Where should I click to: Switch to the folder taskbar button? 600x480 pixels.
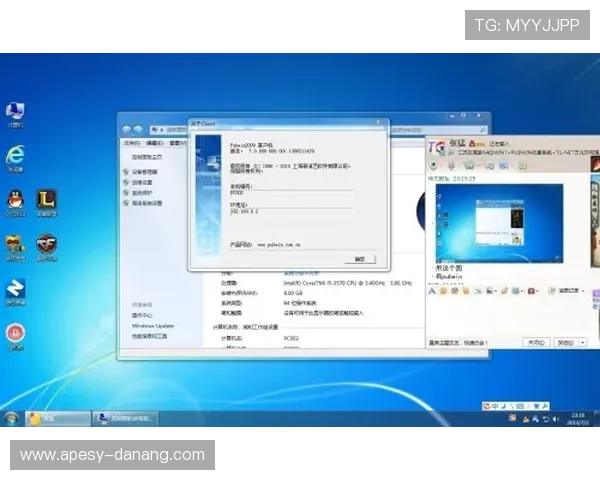point(45,418)
